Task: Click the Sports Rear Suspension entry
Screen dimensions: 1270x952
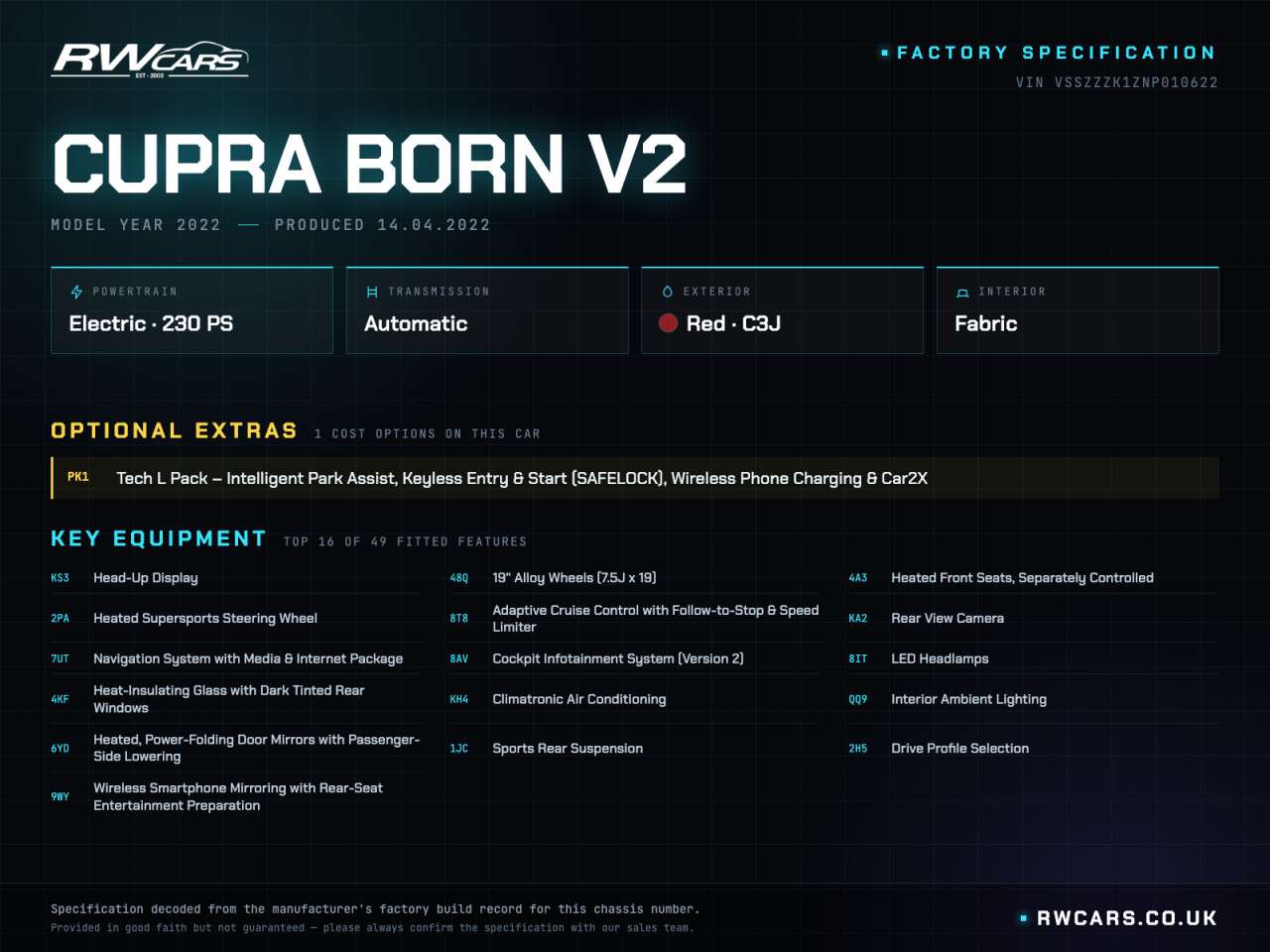Action: pos(568,749)
